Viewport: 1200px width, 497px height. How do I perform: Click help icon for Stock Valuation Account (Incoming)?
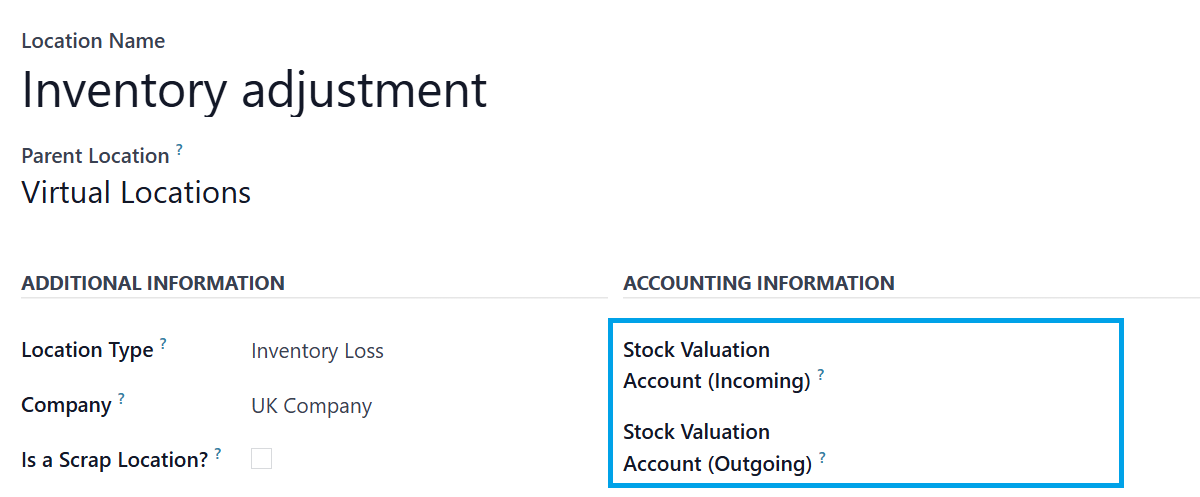[821, 375]
